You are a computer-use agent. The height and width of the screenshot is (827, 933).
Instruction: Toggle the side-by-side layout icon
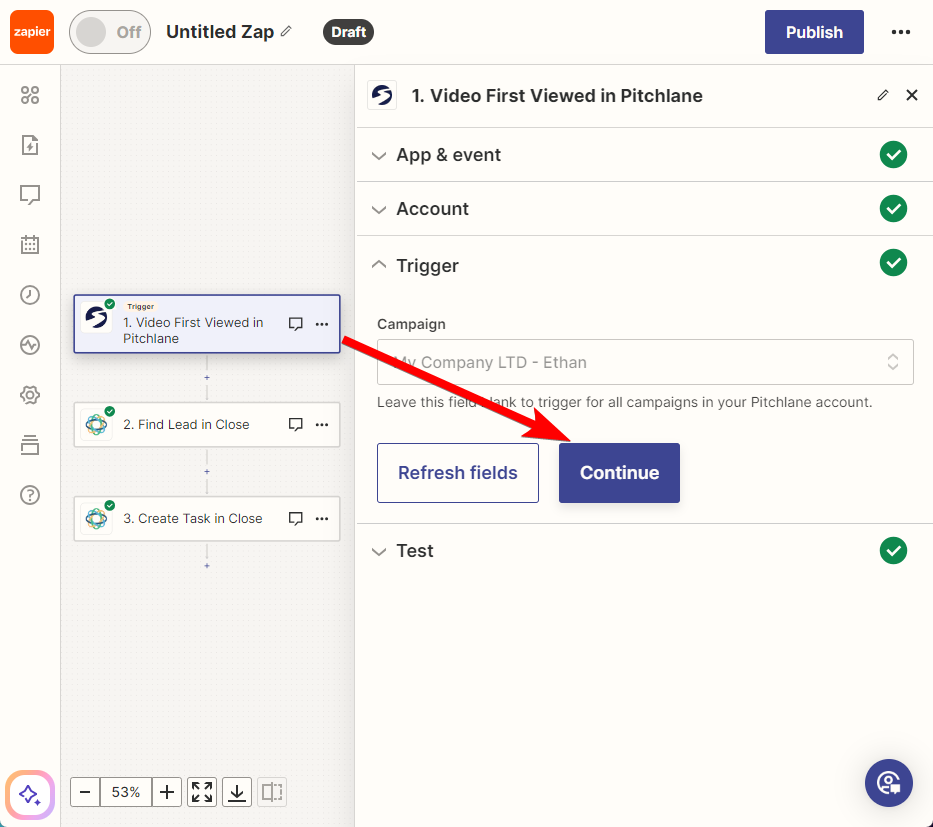pos(272,792)
